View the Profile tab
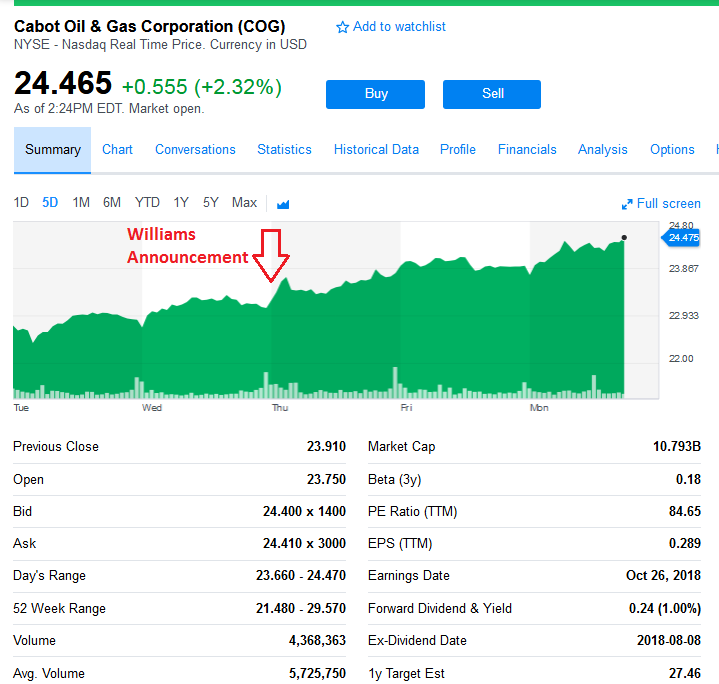The image size is (719, 684). pos(458,149)
